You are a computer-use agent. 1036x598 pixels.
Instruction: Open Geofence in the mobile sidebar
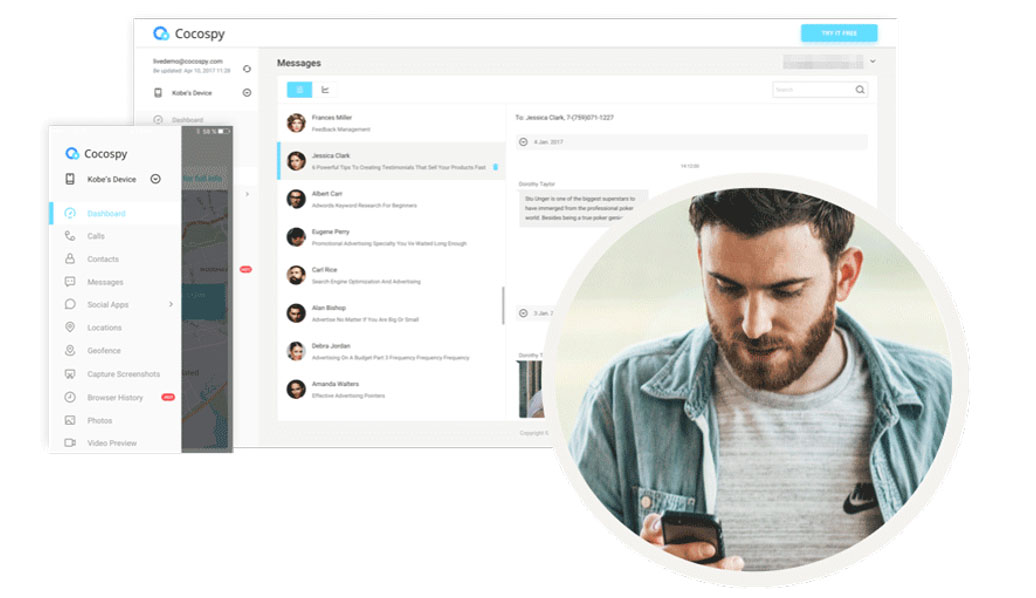click(104, 351)
